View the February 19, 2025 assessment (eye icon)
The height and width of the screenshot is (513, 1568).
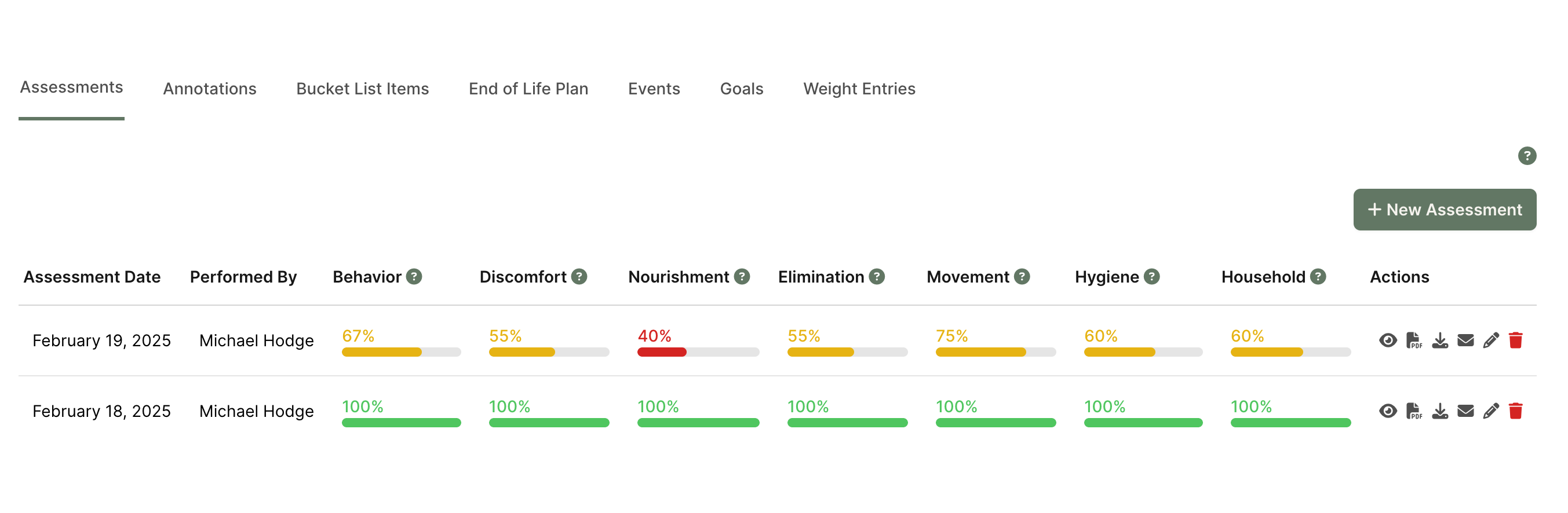click(x=1387, y=340)
